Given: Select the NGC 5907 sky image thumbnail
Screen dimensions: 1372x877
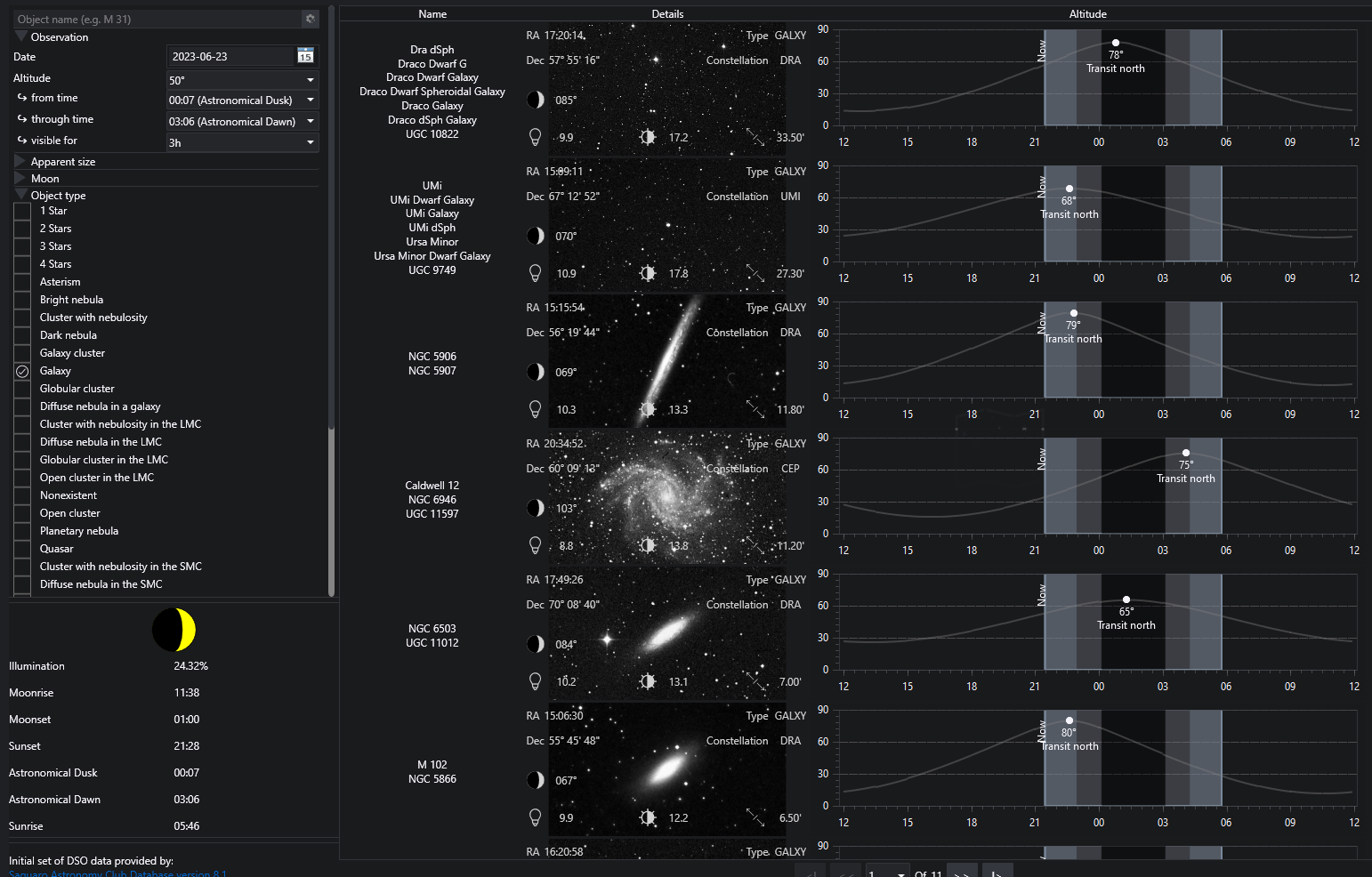Looking at the screenshot, I should click(x=667, y=362).
